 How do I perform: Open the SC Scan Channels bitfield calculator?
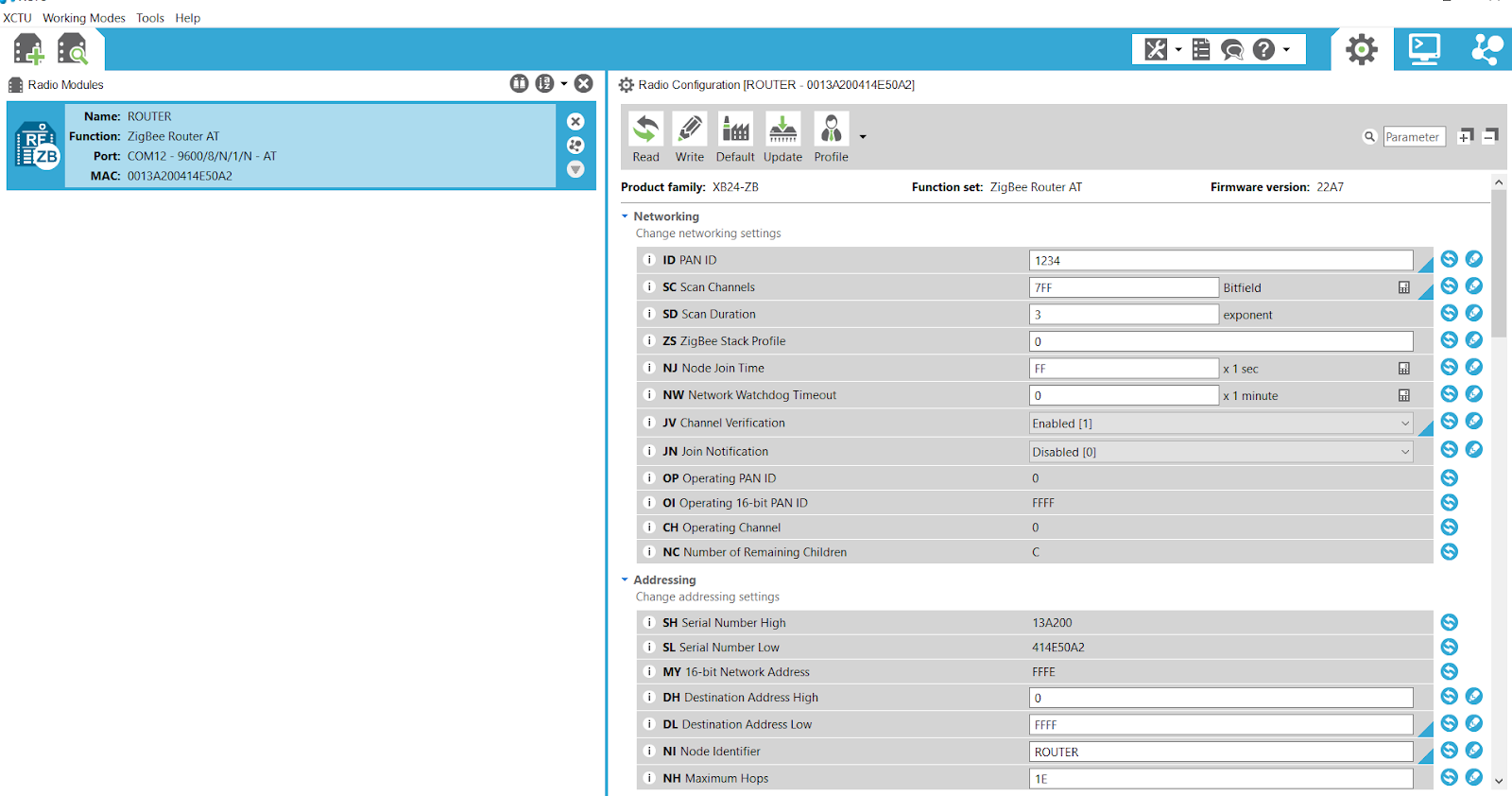pyautogui.click(x=1404, y=287)
